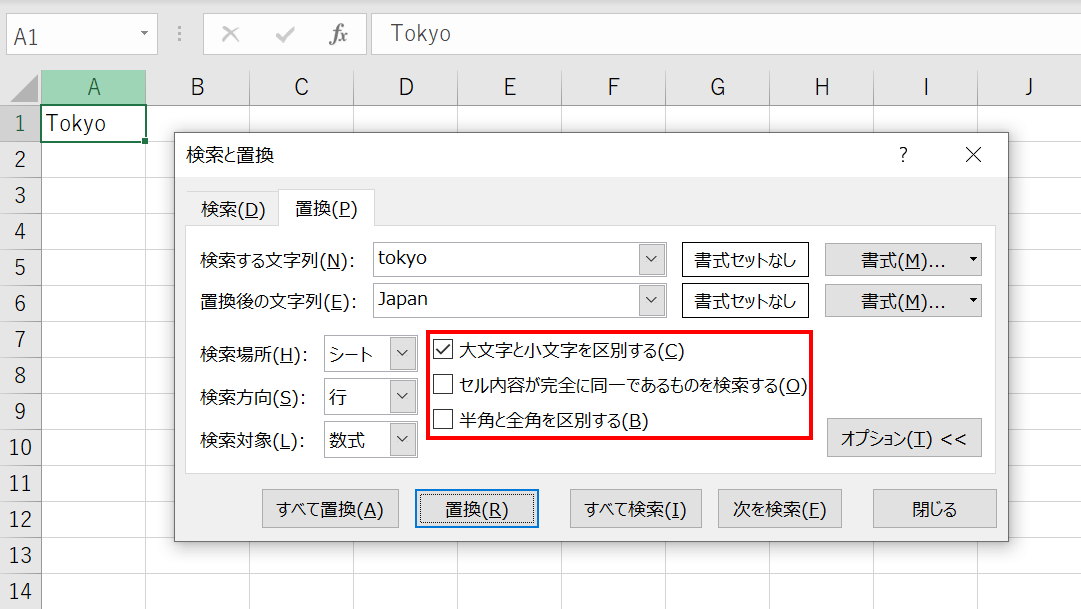Enable セル内容が完全に同一であるものを検索する checkbox
This screenshot has height=609, width=1081.
443,386
